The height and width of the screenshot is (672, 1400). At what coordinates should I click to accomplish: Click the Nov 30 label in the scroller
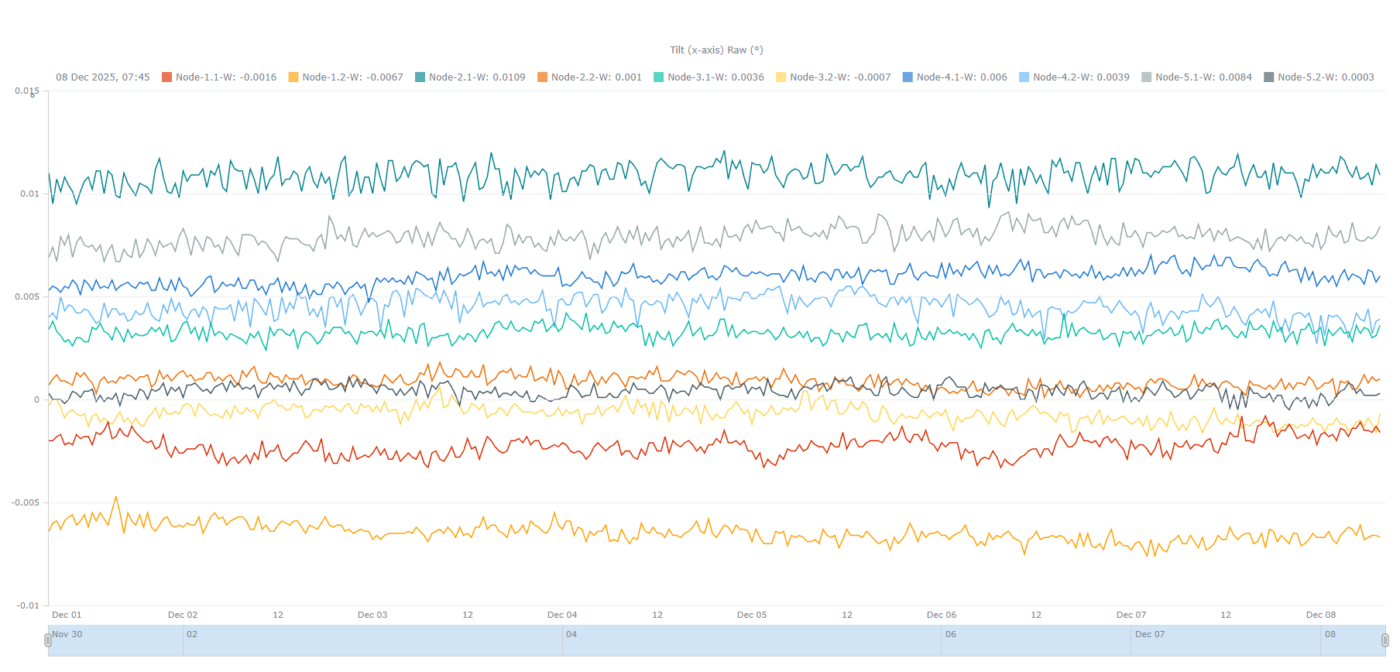coord(66,634)
